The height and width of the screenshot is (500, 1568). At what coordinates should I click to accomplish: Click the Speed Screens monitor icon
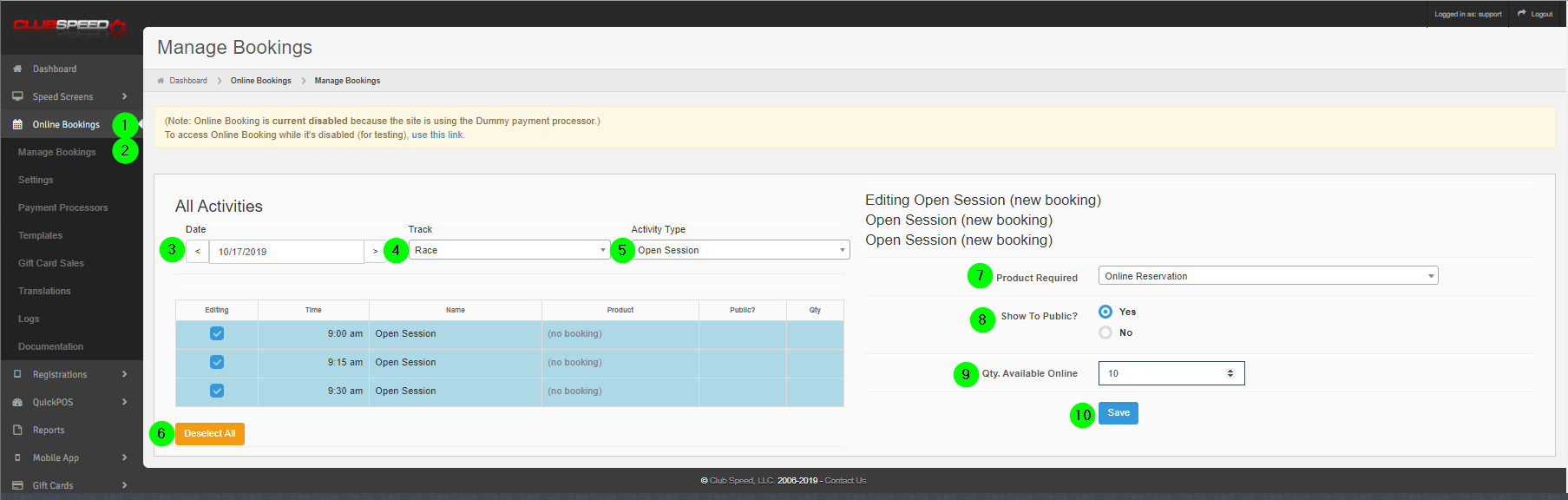pos(17,96)
